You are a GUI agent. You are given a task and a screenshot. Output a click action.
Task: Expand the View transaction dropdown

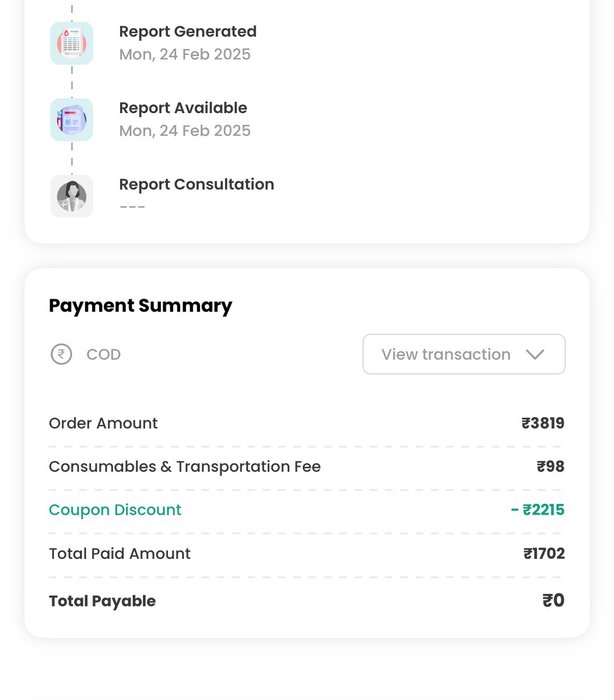[464, 354]
